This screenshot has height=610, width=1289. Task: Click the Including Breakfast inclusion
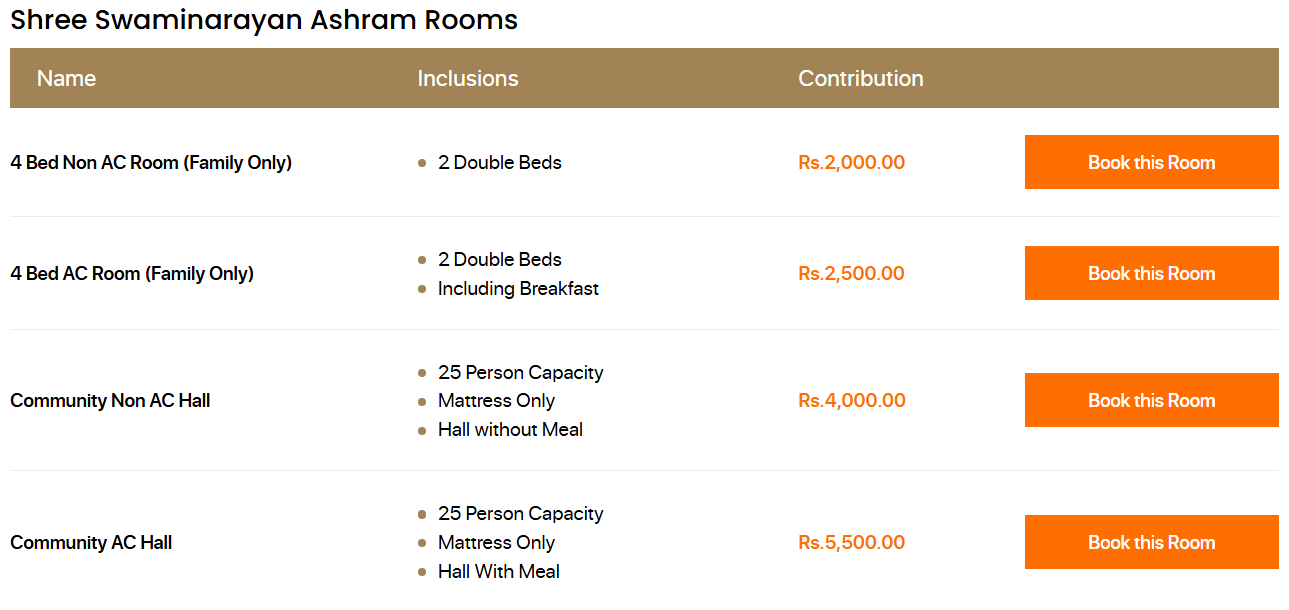click(x=518, y=288)
